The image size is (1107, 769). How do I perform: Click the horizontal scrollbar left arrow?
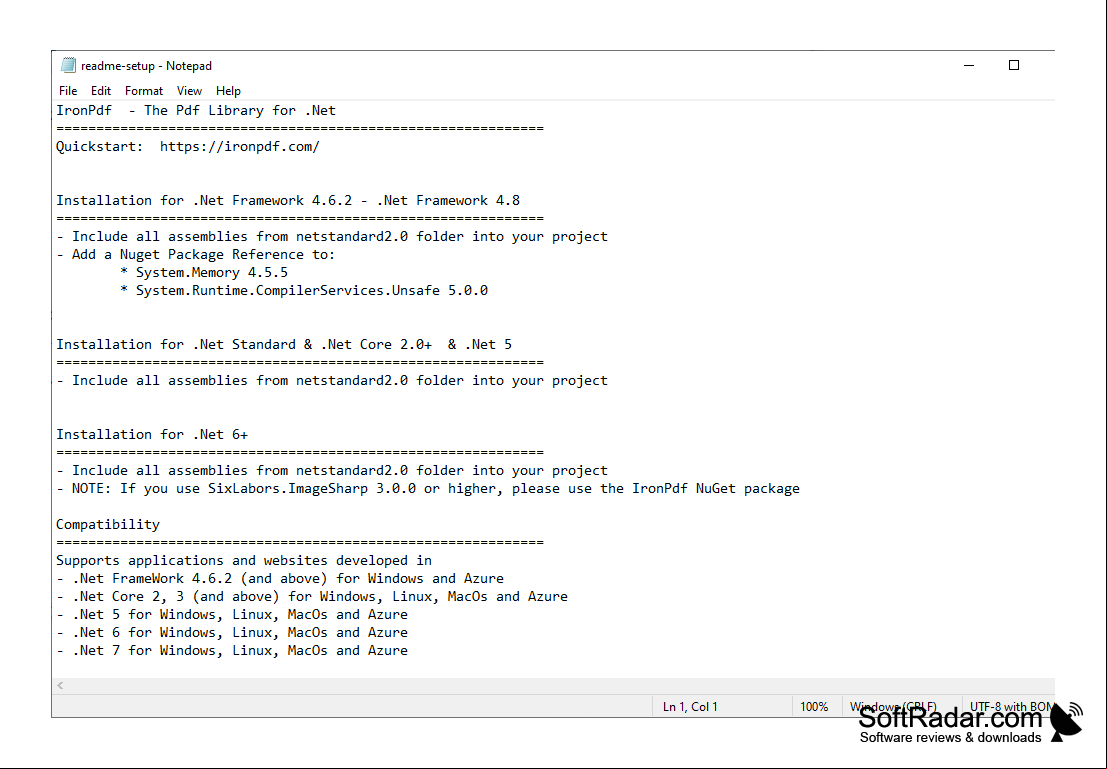point(61,685)
